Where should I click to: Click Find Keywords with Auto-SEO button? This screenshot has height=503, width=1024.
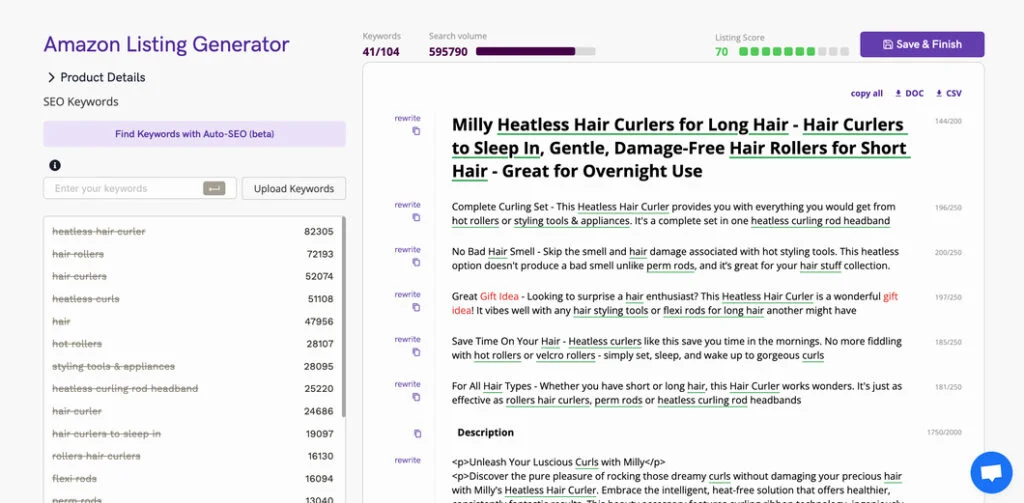pos(194,134)
